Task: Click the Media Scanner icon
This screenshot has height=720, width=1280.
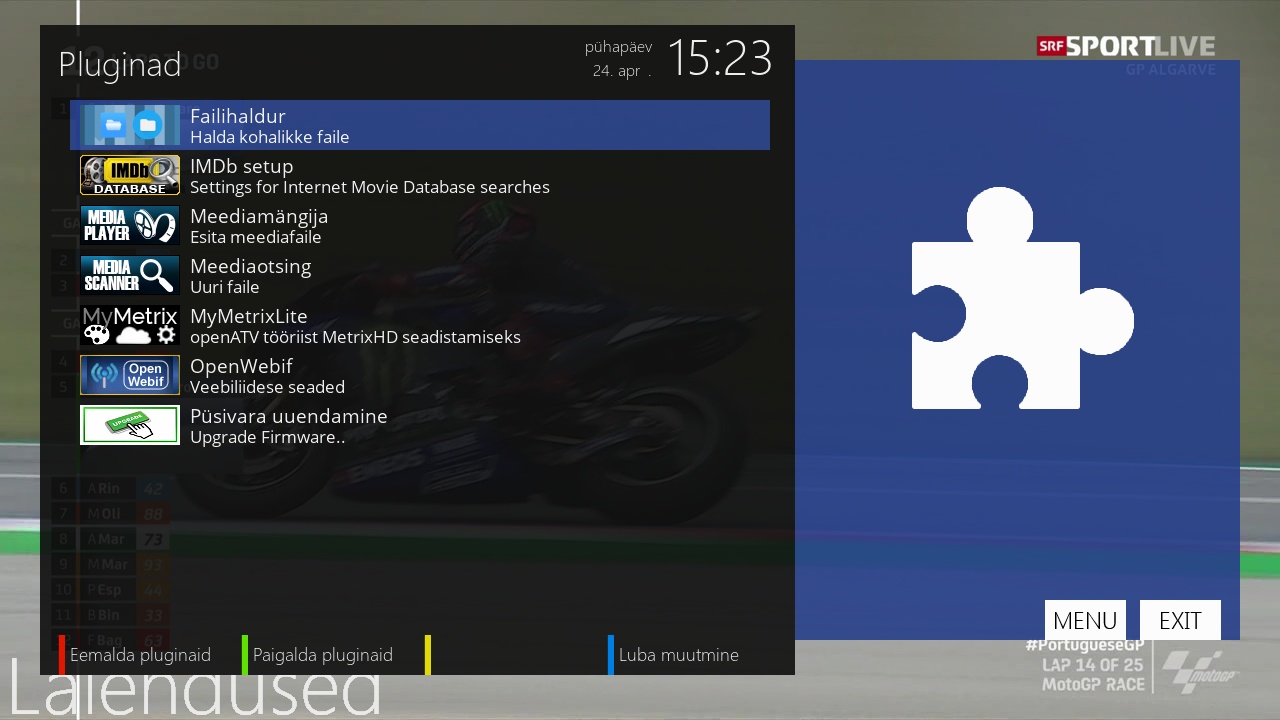Action: (x=130, y=275)
